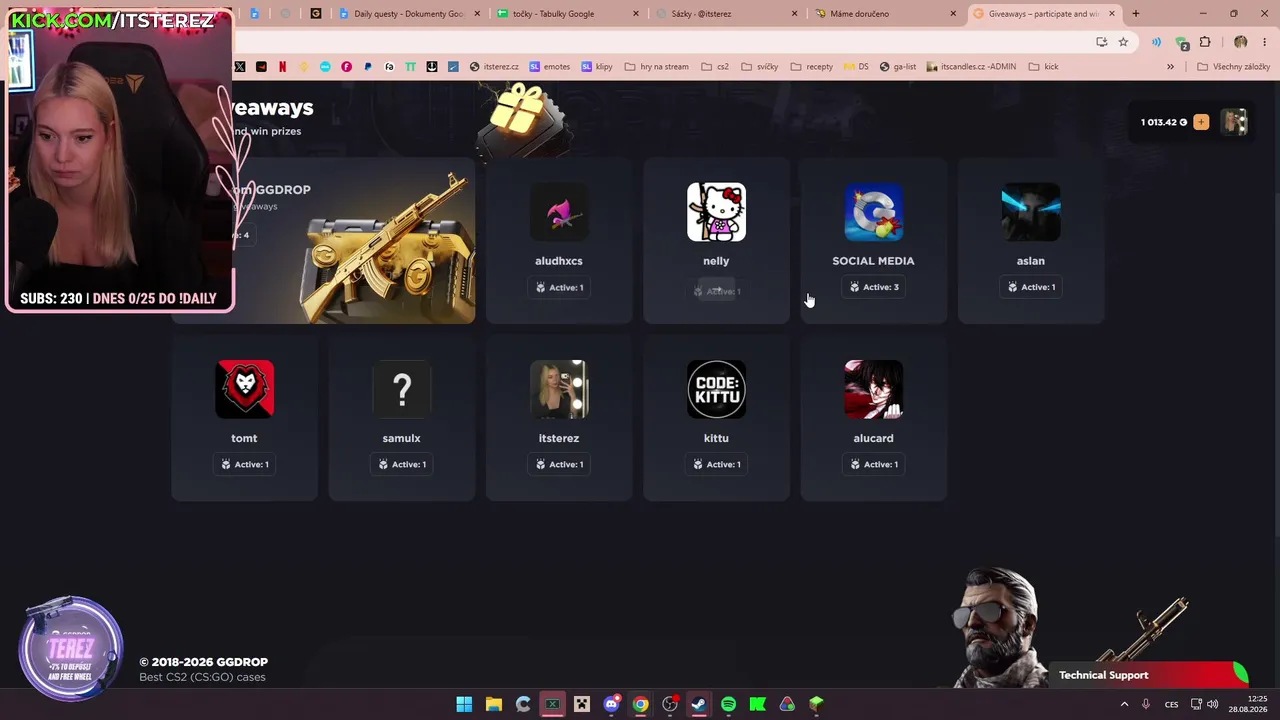
Task: Open the Chrome profile avatar
Action: click(x=1241, y=42)
